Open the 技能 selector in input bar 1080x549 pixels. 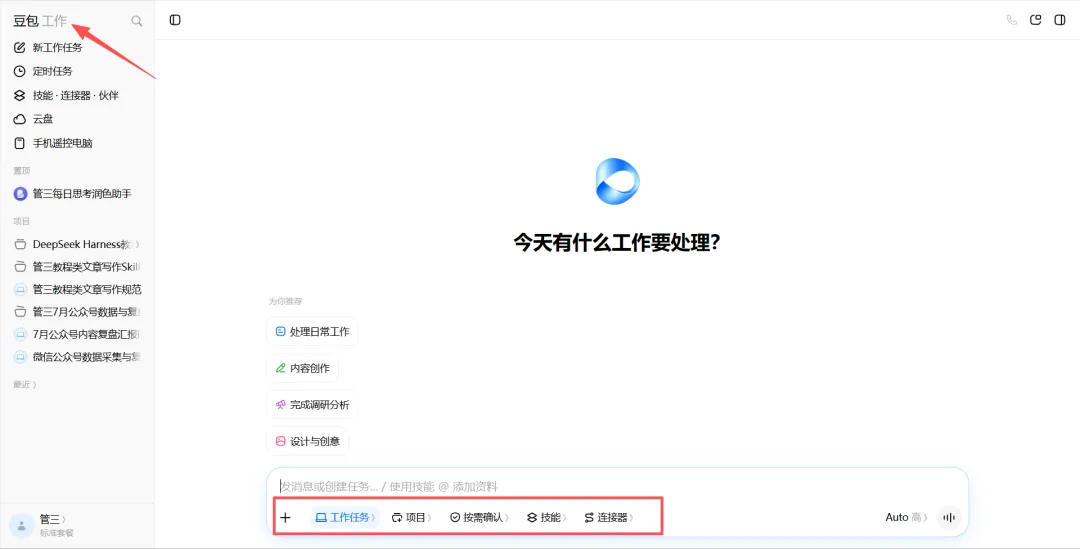[547, 517]
